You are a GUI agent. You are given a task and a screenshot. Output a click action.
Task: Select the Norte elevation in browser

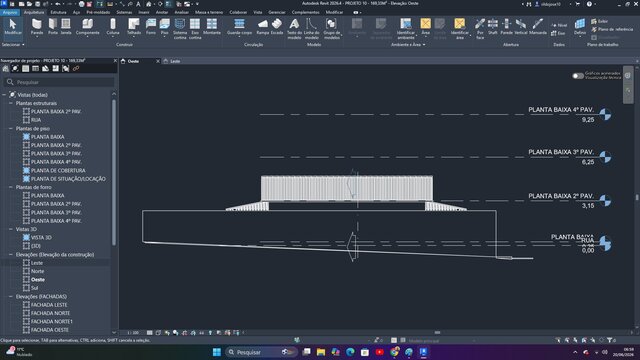point(38,271)
